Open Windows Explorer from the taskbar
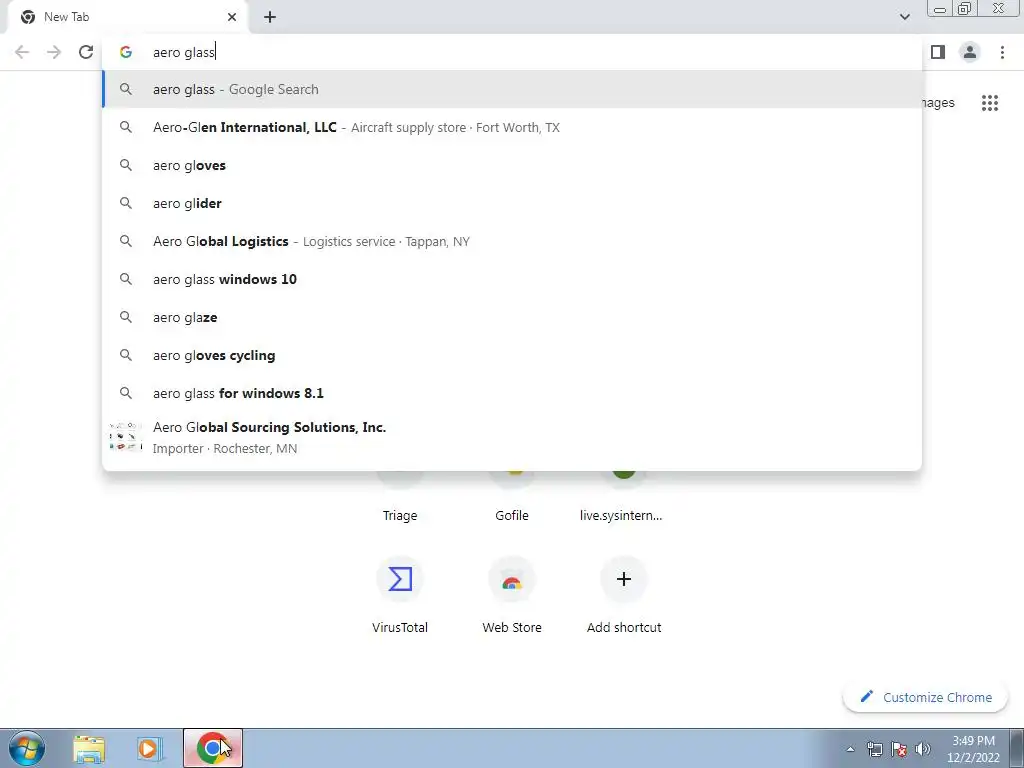Screen dimensions: 1024x768 tap(89, 749)
